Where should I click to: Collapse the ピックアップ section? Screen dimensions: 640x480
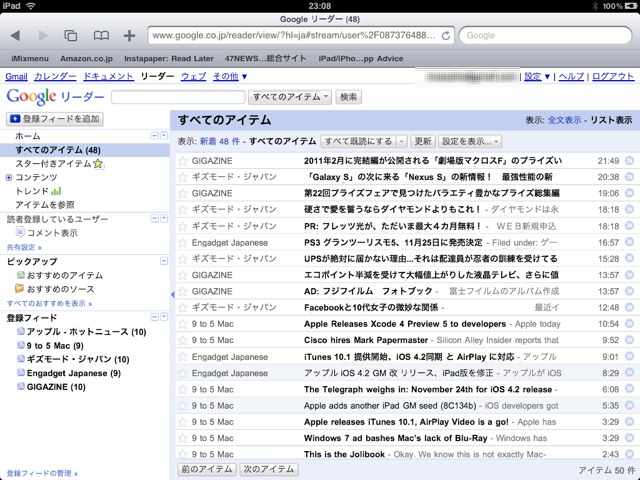coord(164,261)
